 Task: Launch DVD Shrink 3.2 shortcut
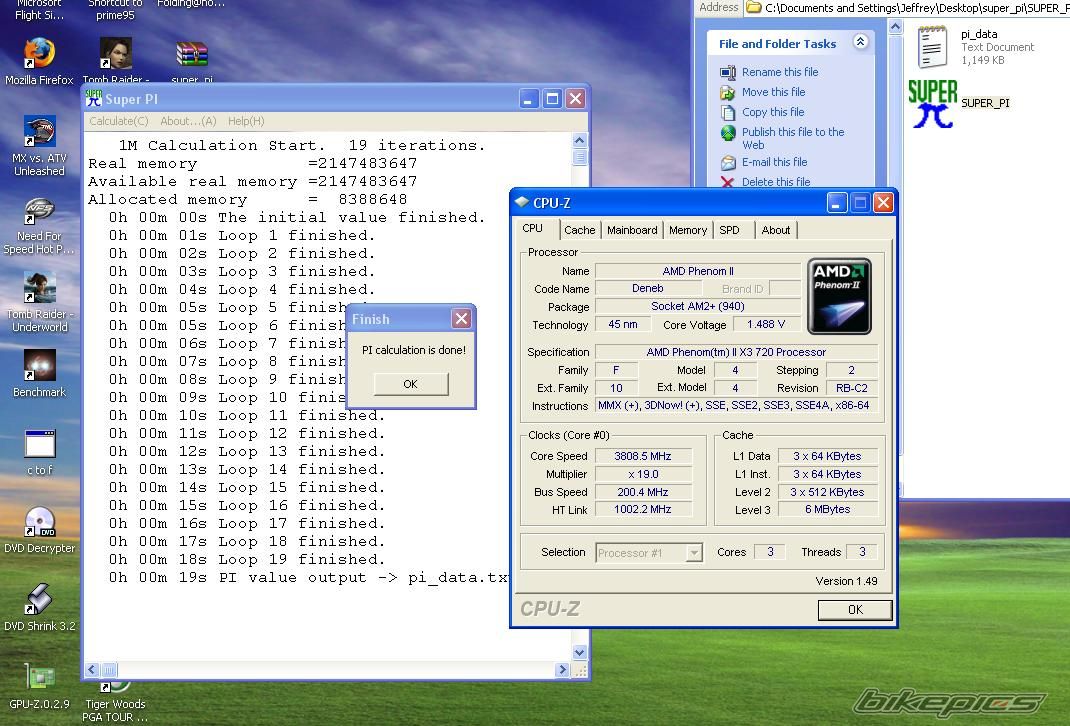[39, 601]
